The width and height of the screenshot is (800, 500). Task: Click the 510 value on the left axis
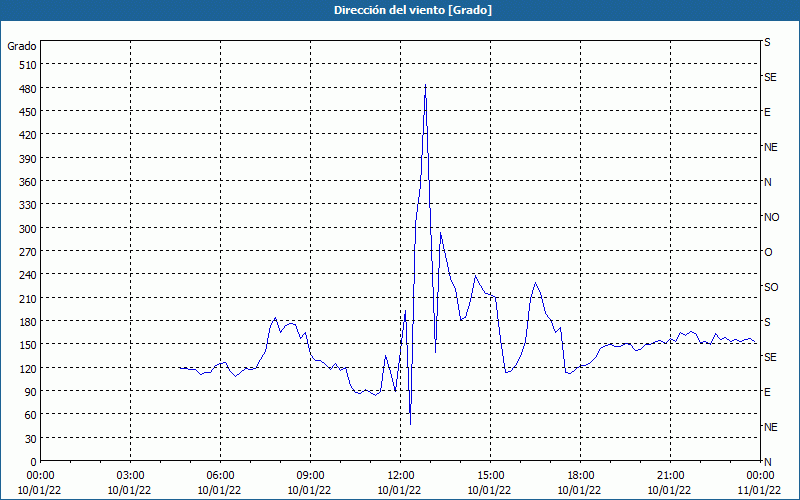pos(27,65)
